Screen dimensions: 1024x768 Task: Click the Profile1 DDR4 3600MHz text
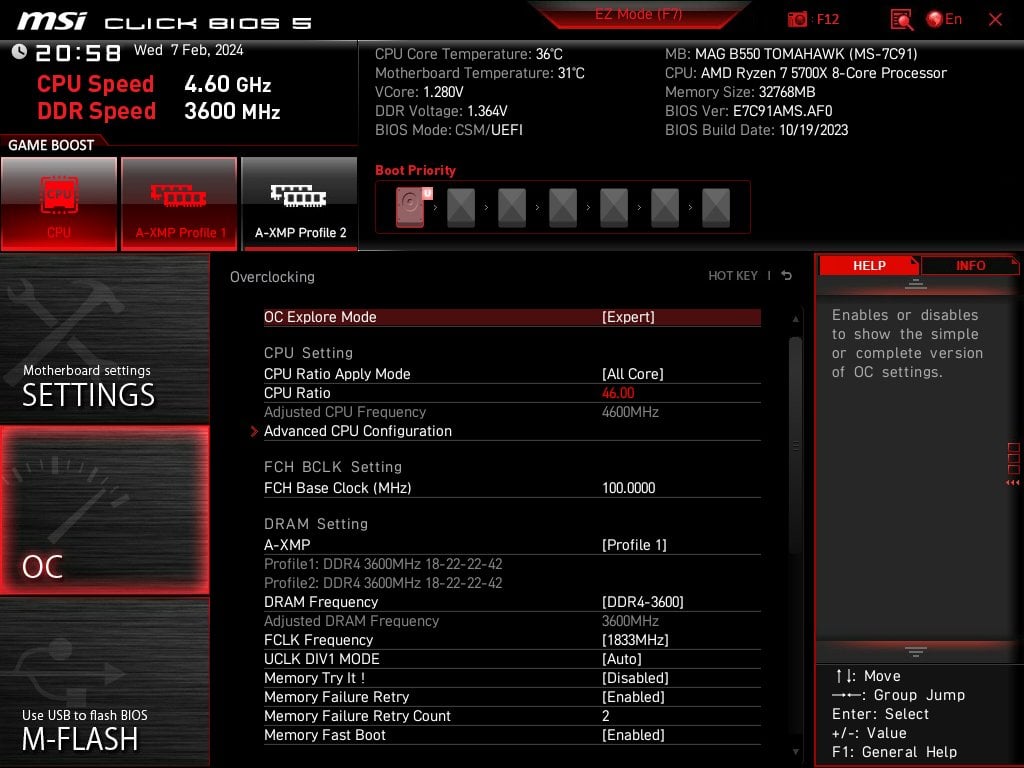pos(383,564)
